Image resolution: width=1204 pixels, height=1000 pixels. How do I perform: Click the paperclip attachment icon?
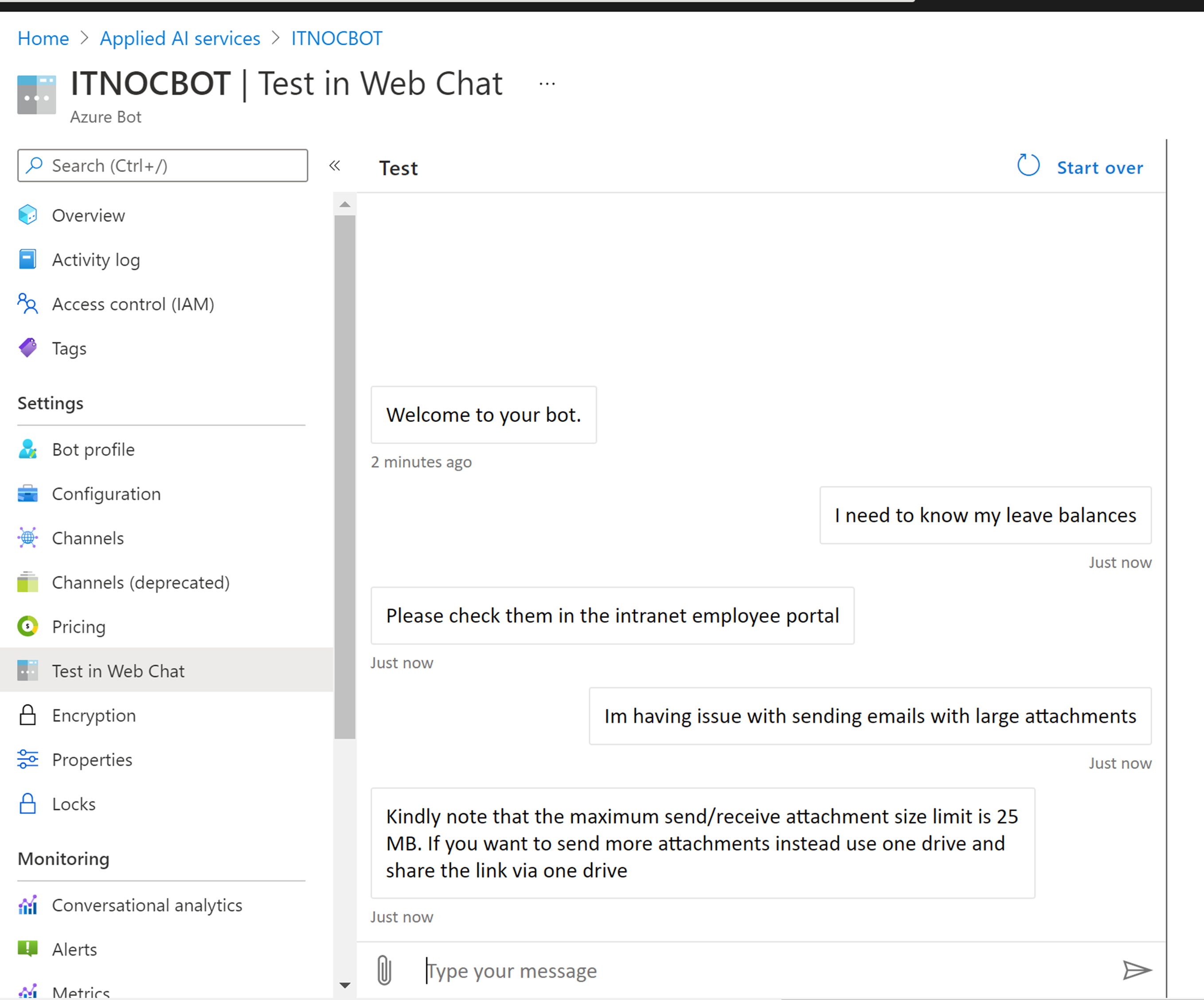(384, 970)
